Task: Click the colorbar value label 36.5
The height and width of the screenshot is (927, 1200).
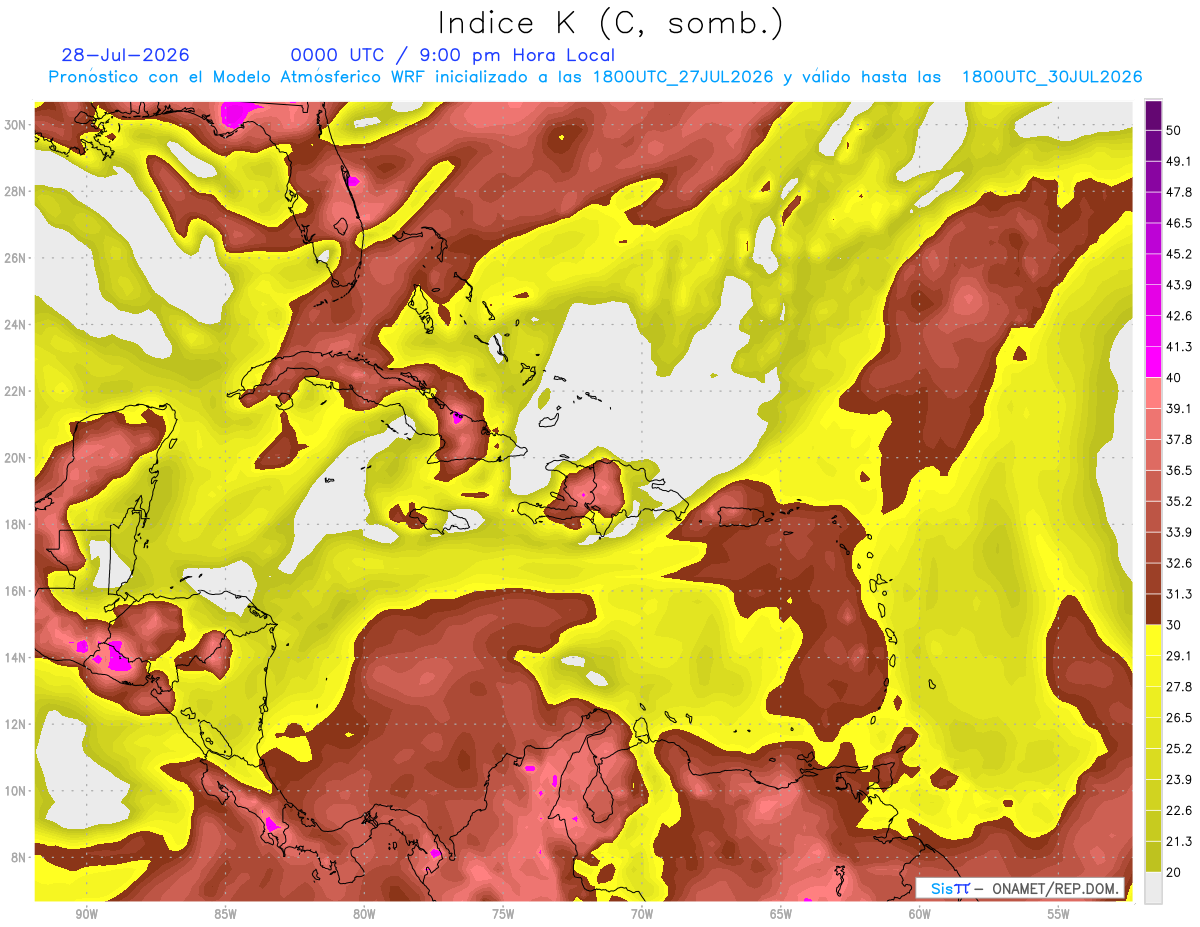Action: [1179, 470]
